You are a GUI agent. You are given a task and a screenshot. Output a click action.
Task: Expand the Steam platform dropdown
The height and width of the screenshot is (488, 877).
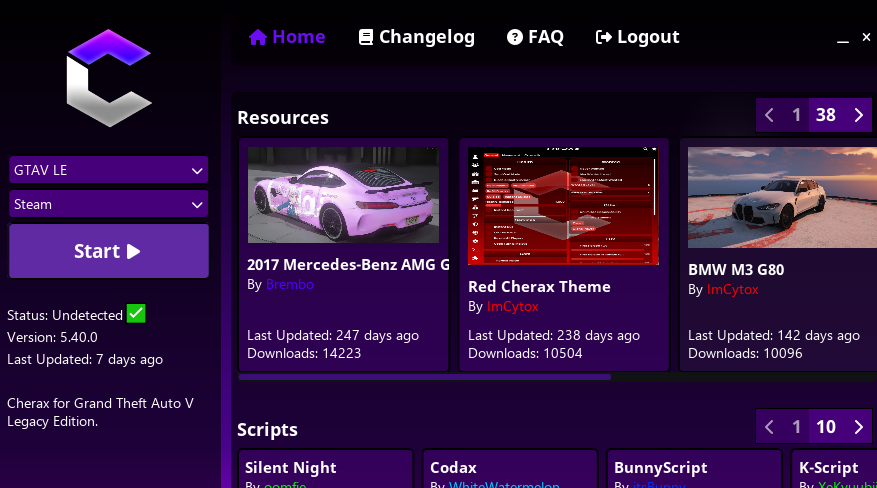pos(109,204)
